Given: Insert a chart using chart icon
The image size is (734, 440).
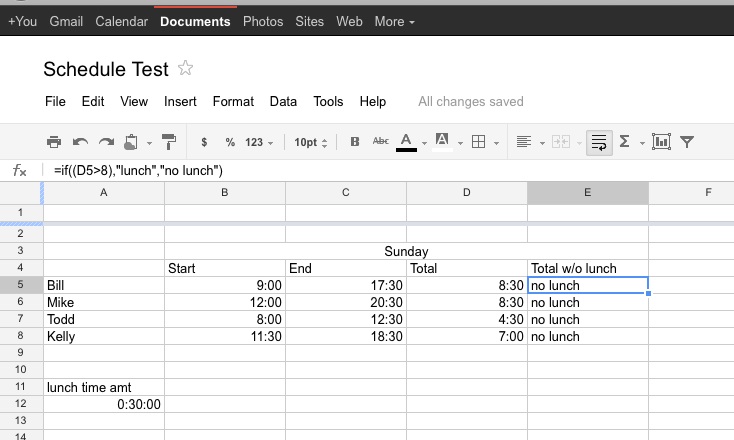Looking at the screenshot, I should (x=660, y=143).
